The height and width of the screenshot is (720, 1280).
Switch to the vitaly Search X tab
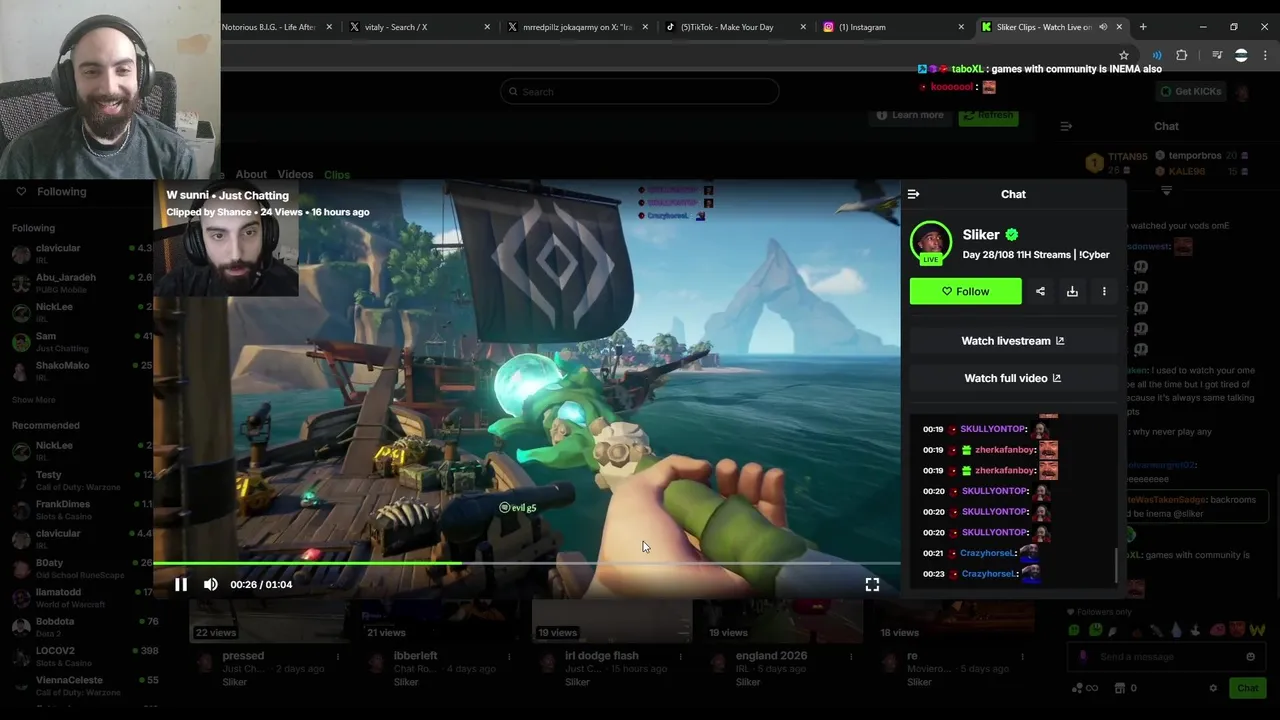[x=418, y=27]
